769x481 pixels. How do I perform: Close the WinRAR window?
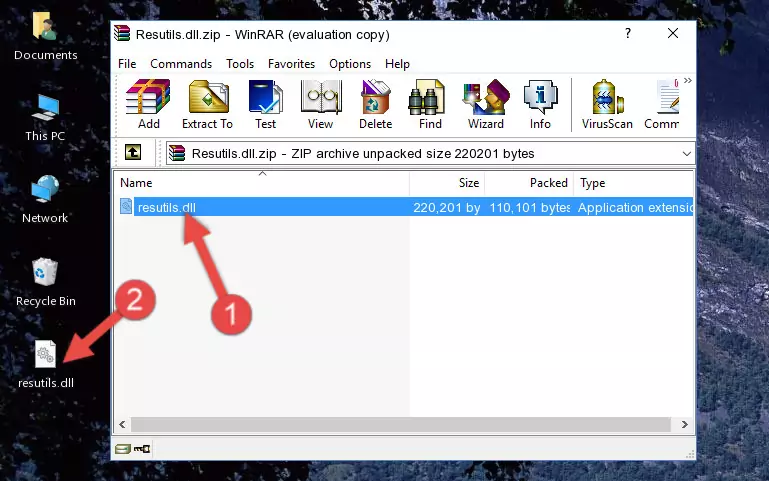(673, 33)
